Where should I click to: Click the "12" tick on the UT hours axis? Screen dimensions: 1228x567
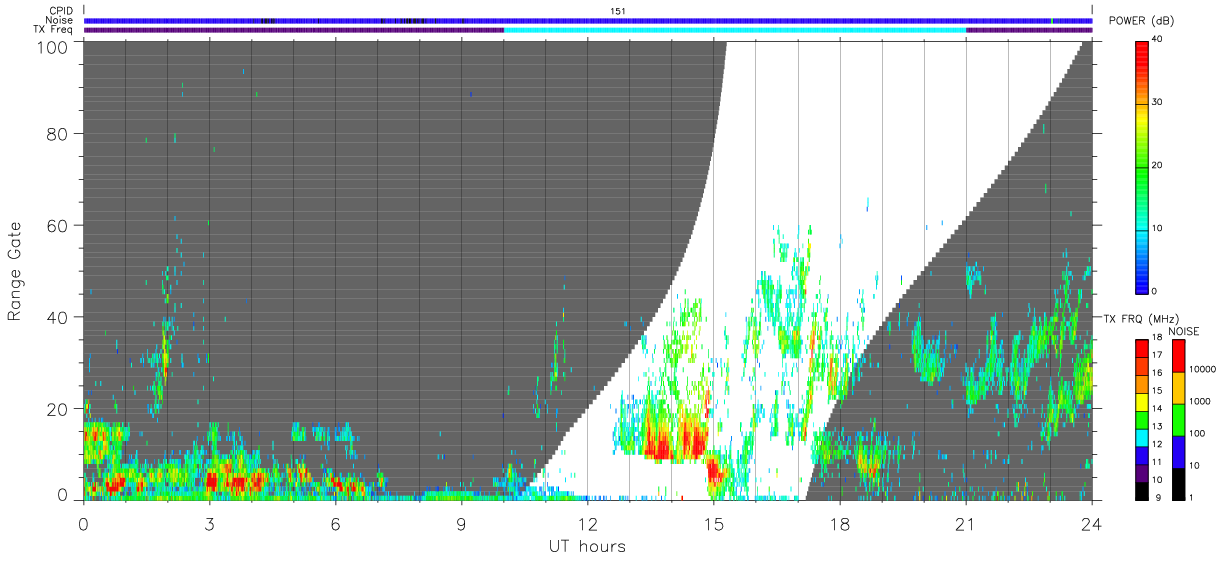click(587, 523)
